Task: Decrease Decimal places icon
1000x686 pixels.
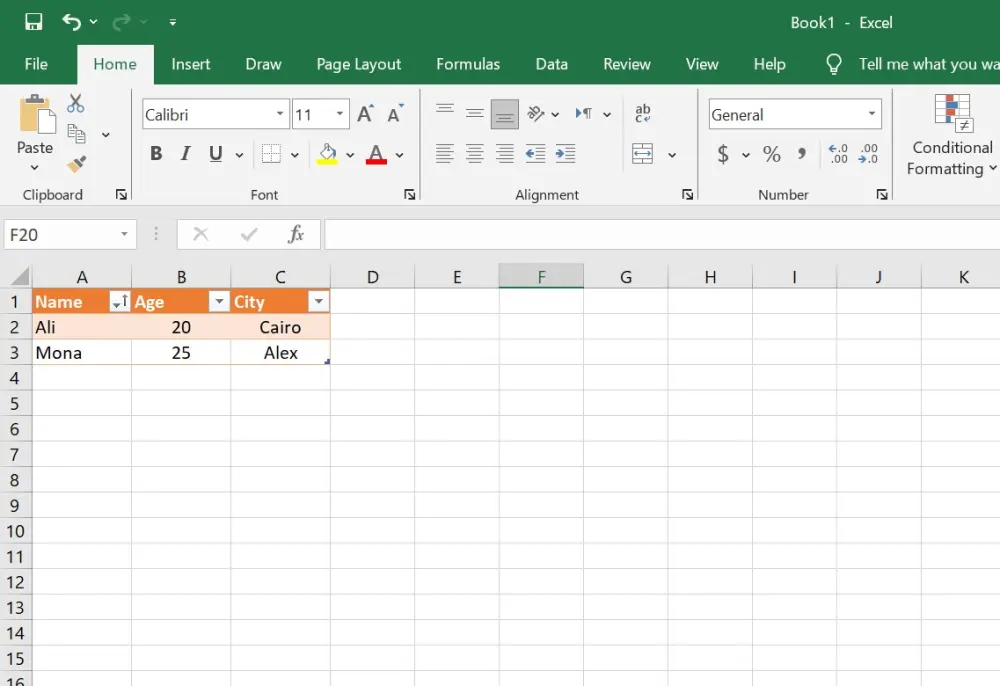Action: coord(868,154)
